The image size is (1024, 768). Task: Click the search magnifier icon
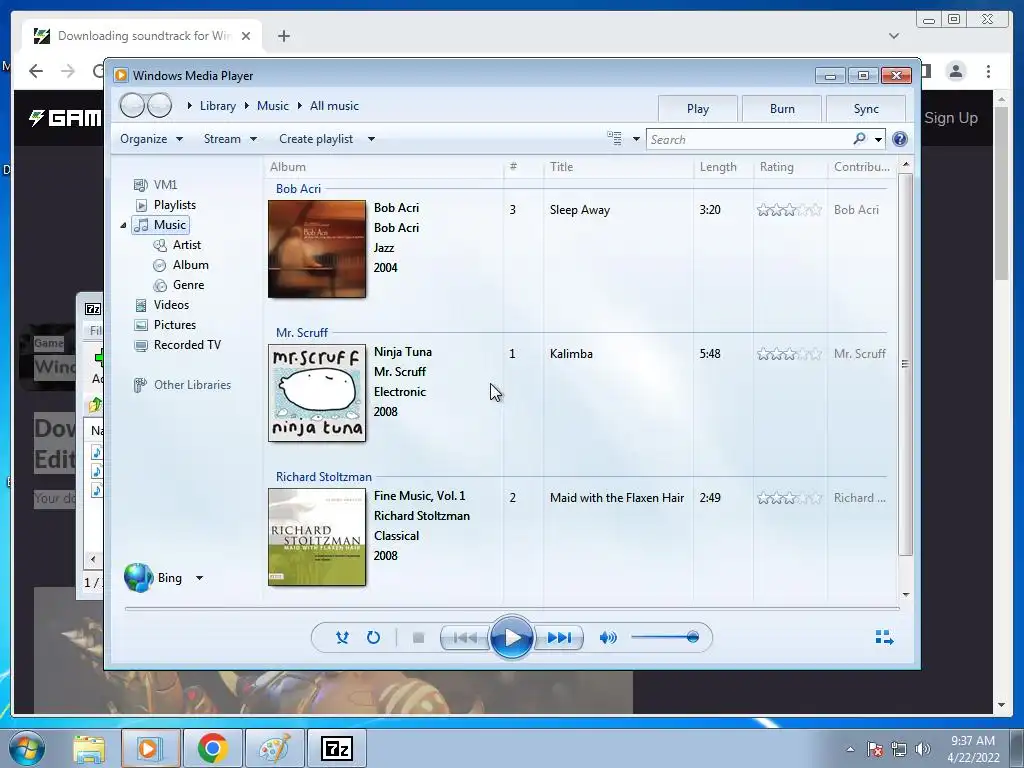click(x=859, y=139)
